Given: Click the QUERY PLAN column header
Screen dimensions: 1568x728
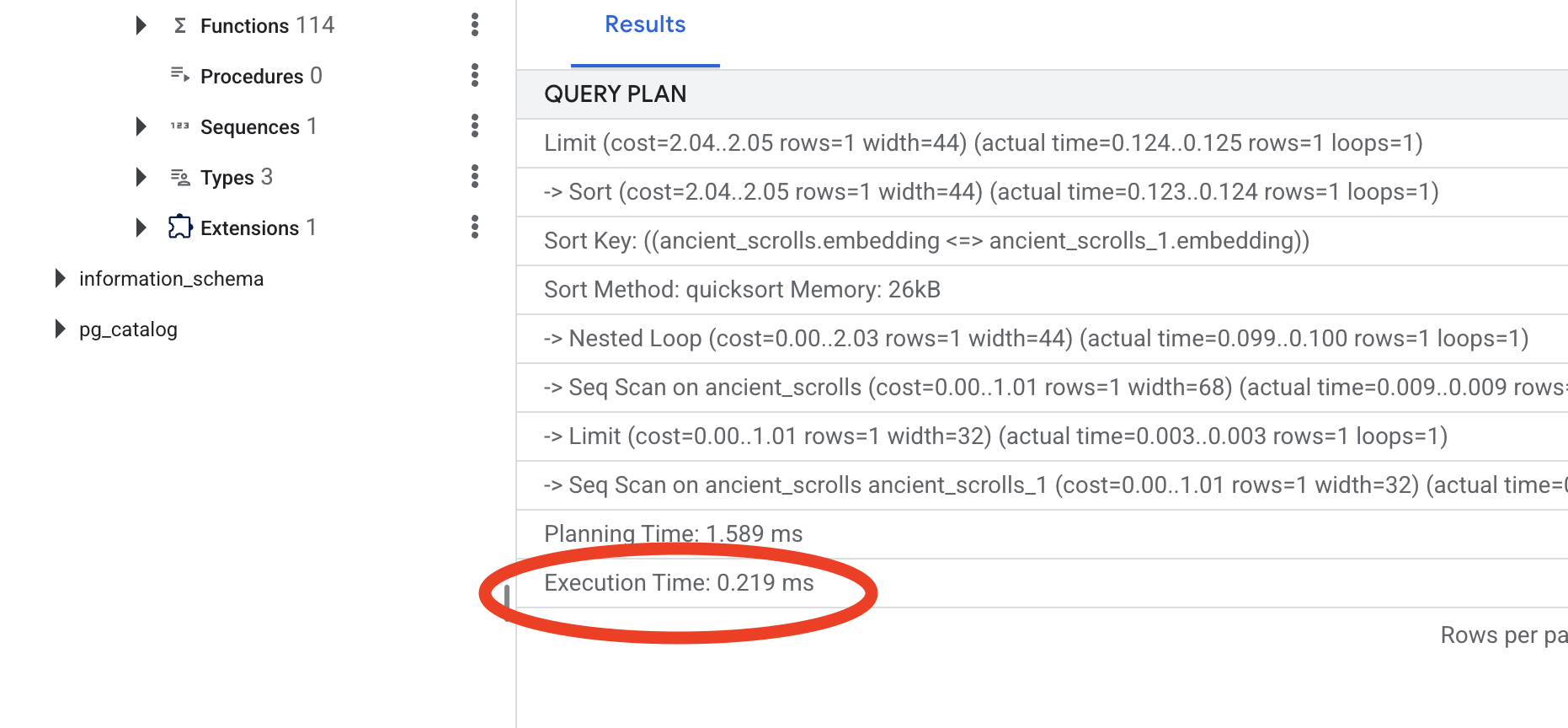Looking at the screenshot, I should point(616,94).
